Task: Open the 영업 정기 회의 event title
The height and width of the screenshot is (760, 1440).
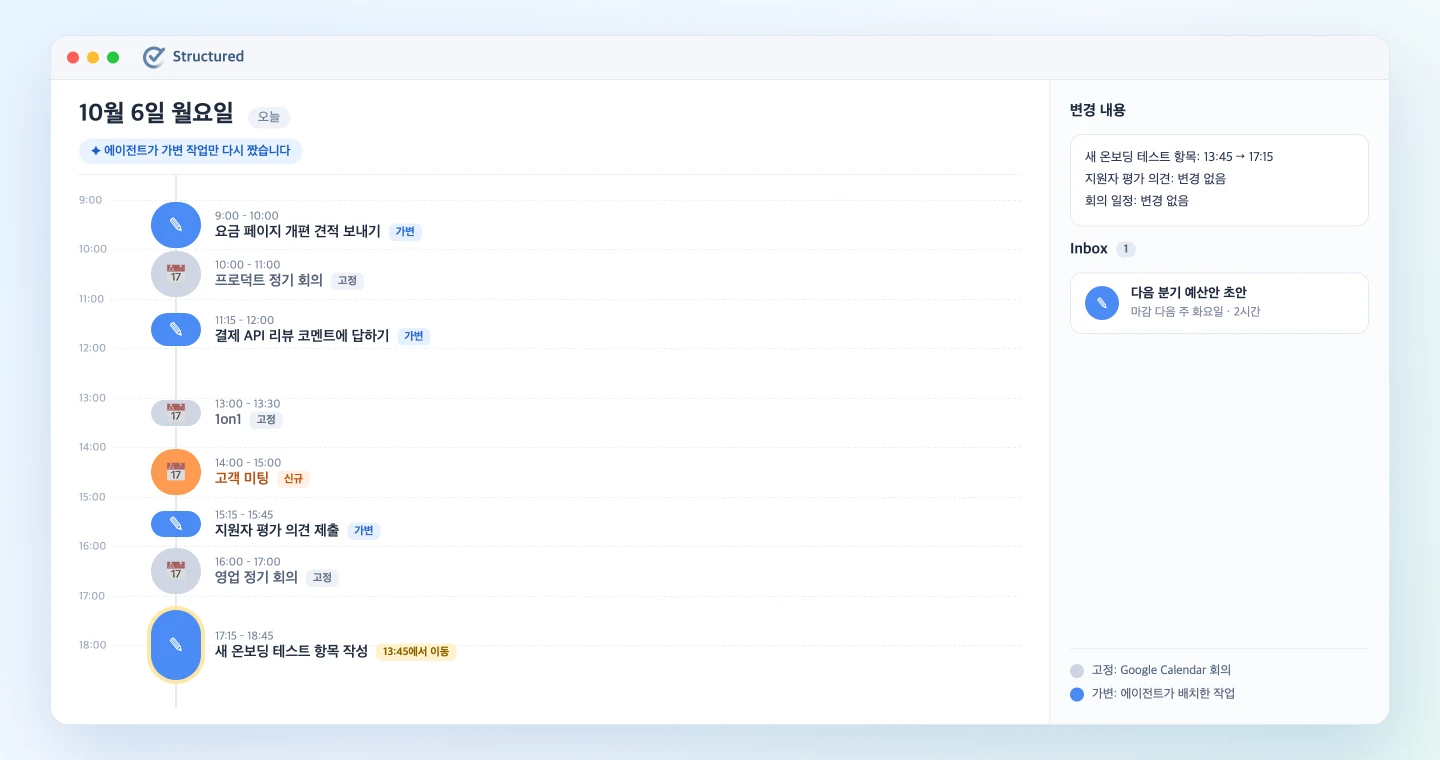Action: click(x=256, y=578)
